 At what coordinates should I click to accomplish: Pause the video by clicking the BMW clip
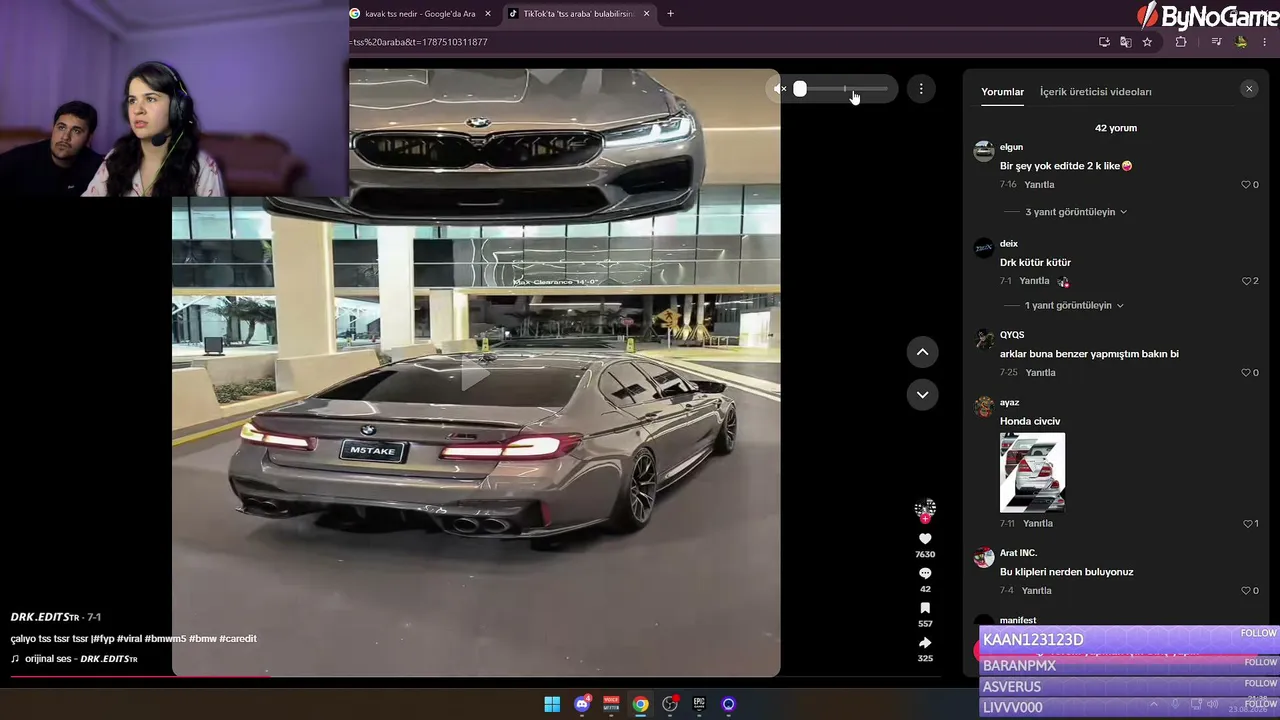pos(476,373)
